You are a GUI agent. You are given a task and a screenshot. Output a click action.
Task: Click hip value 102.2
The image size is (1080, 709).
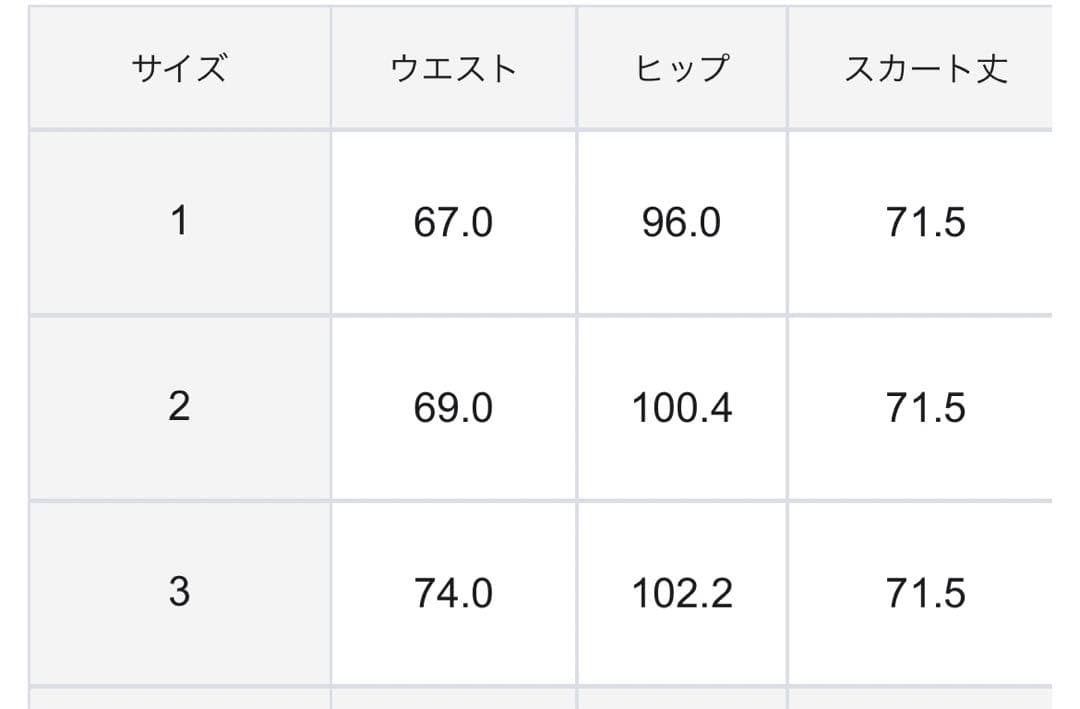tap(681, 593)
